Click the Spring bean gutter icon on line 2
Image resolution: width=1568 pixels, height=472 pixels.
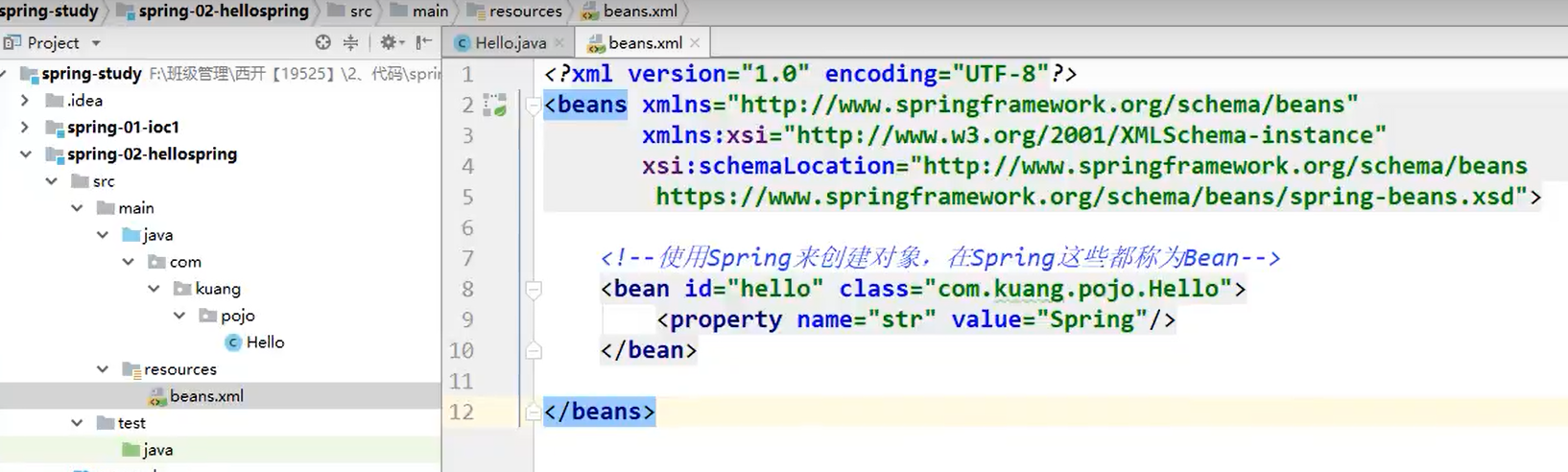(495, 105)
